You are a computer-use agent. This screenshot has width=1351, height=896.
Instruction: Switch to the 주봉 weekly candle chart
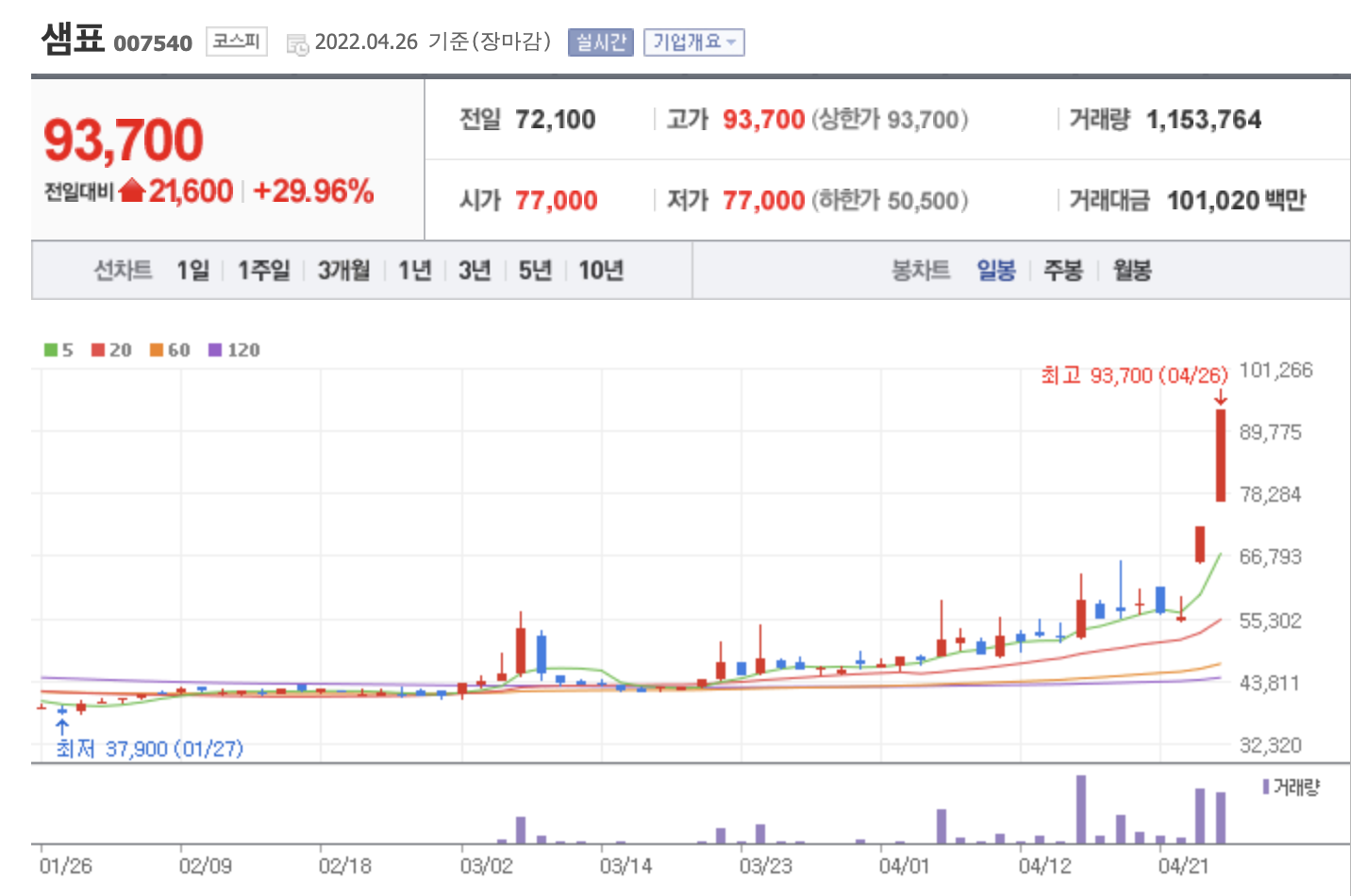coord(1063,271)
